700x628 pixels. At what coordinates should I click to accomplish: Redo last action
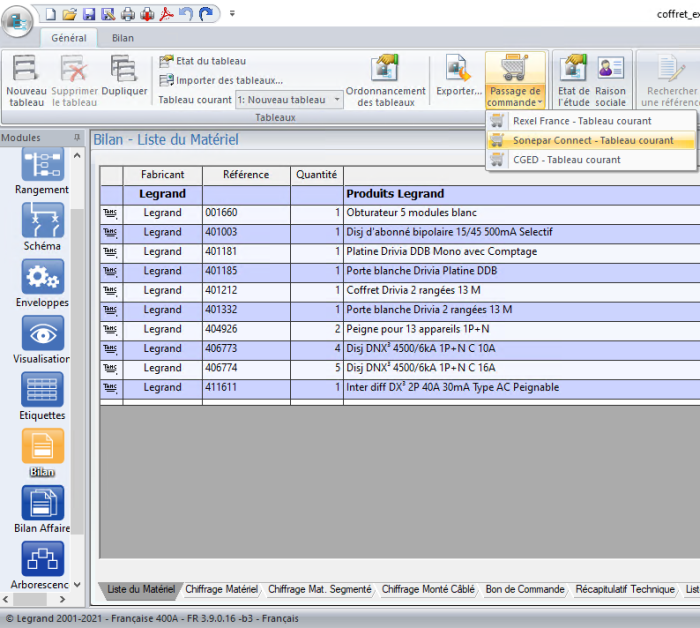point(206,14)
